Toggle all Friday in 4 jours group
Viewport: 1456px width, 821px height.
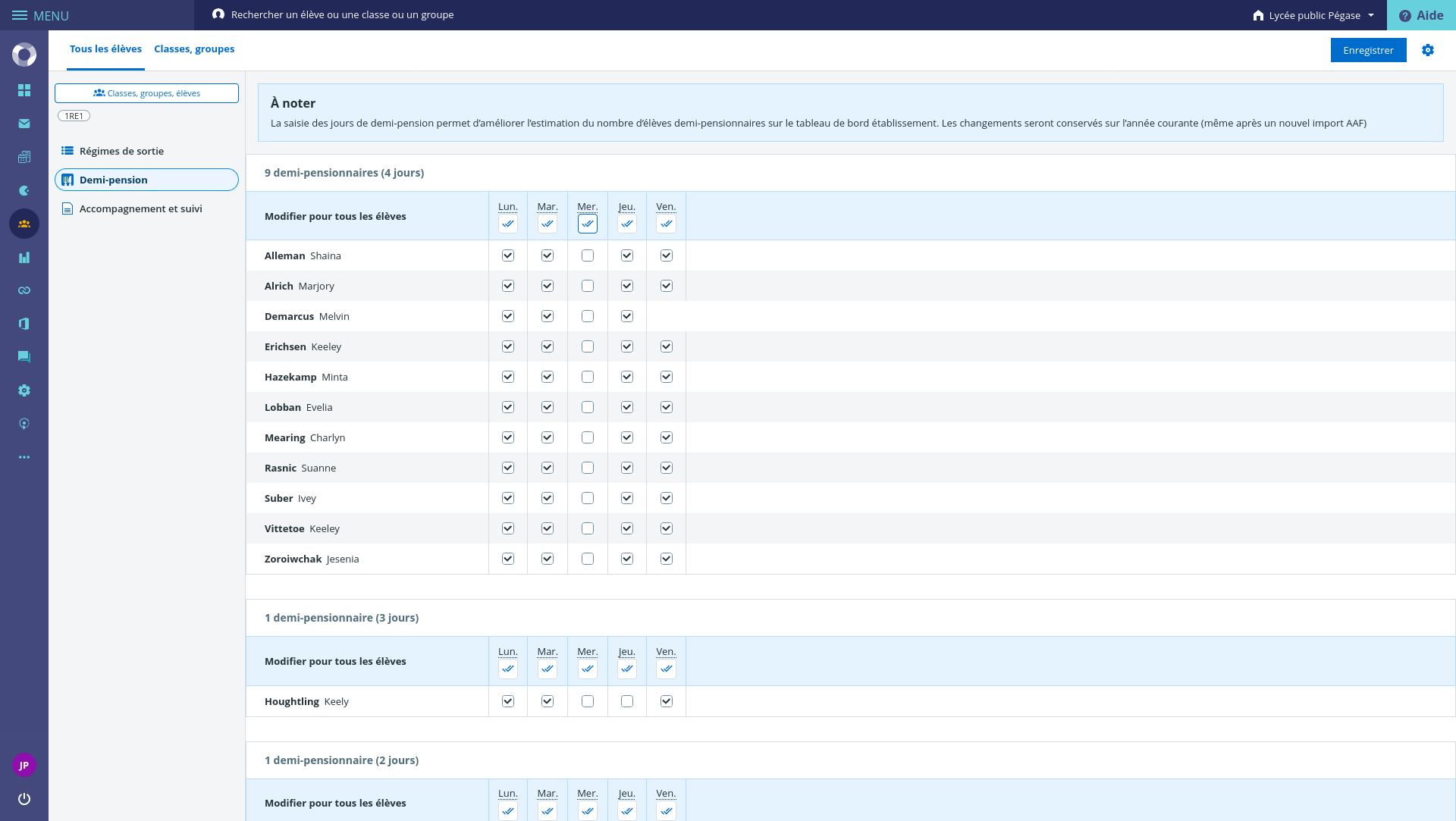pyautogui.click(x=667, y=224)
